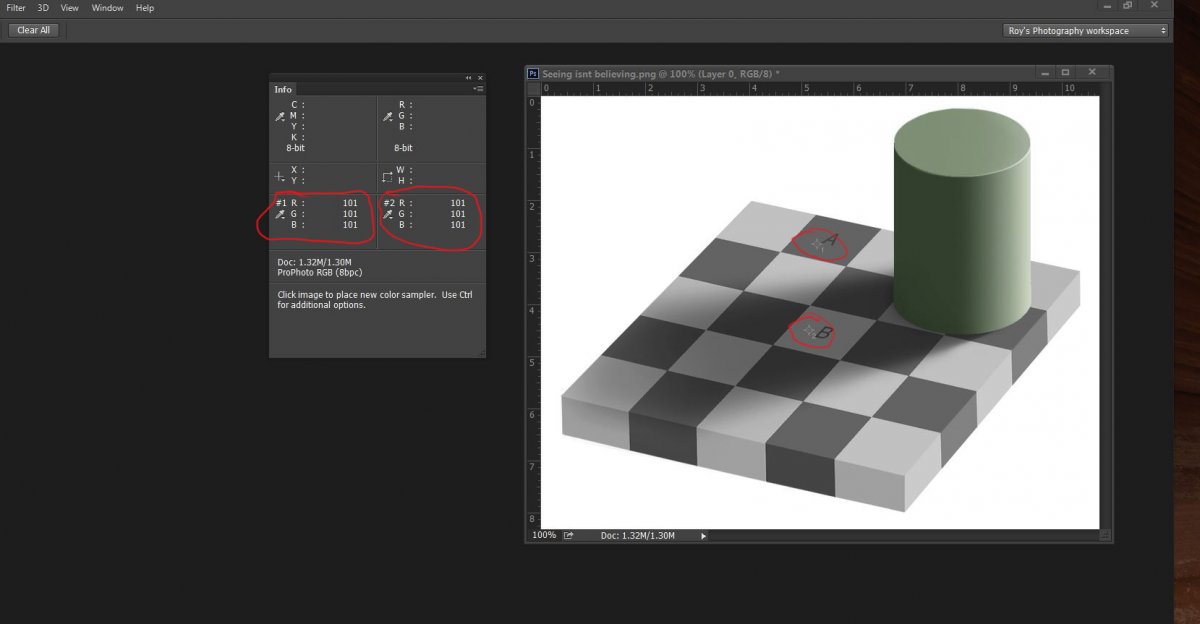Click the RGB eyedropper icon in Info panel
Image resolution: width=1200 pixels, height=624 pixels.
point(387,117)
